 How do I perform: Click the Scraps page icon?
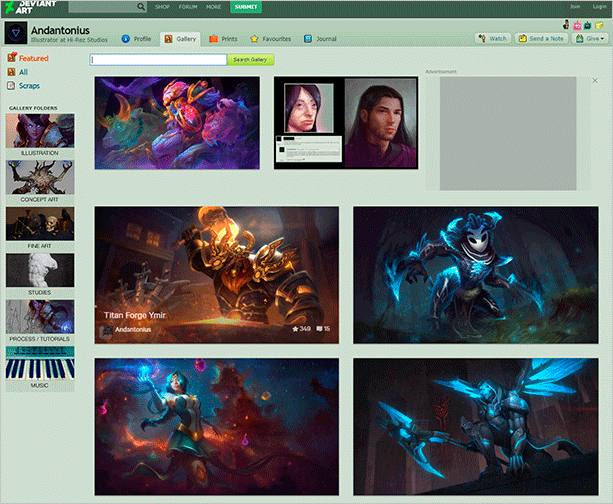point(11,86)
